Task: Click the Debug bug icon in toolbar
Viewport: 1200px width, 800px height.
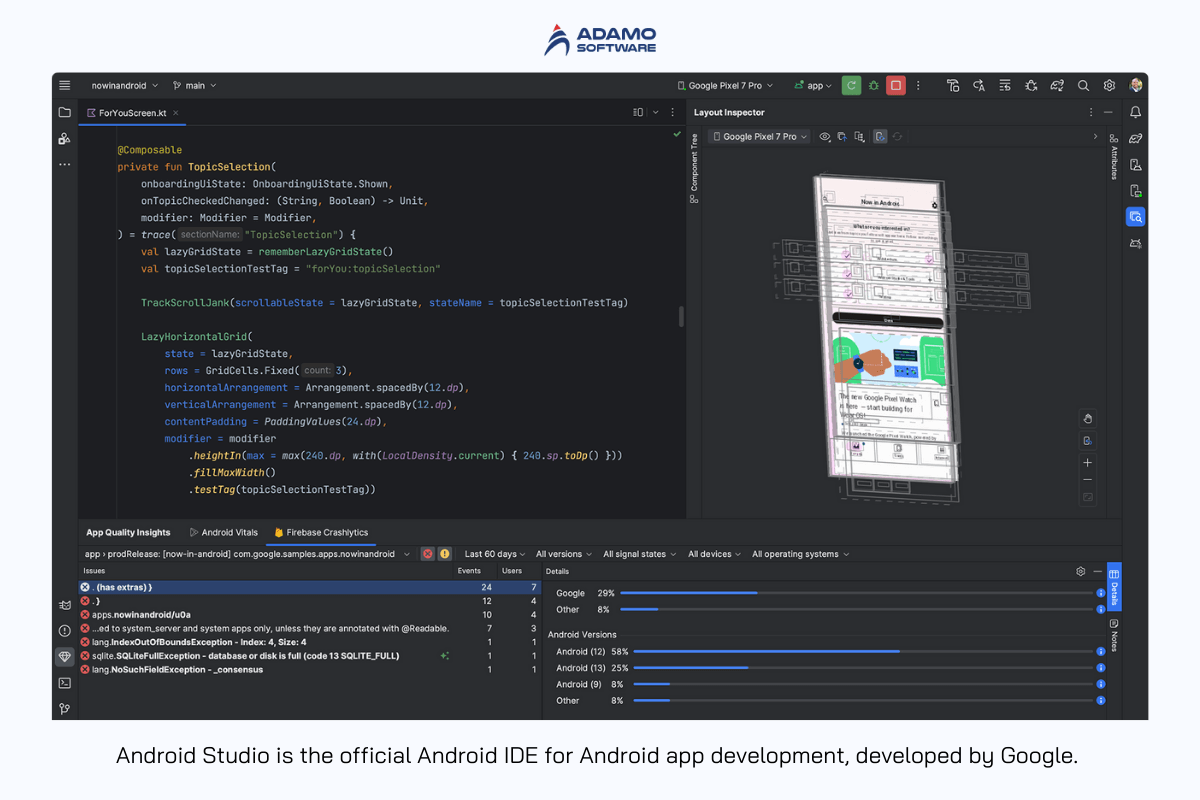Action: [873, 86]
